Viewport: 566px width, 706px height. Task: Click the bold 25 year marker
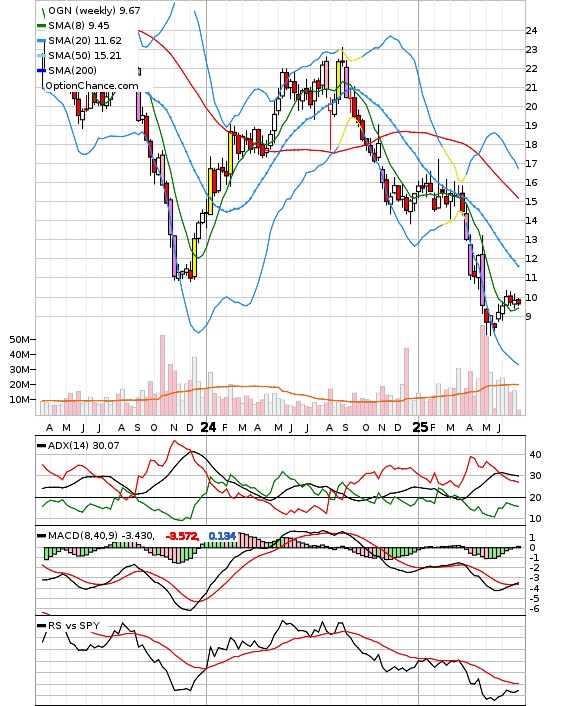pos(420,427)
